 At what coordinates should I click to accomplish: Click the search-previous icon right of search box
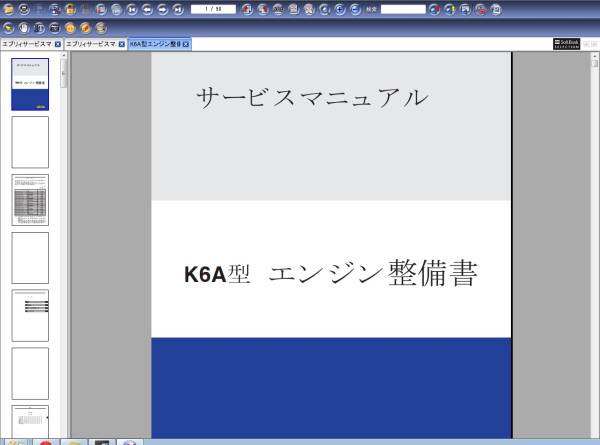click(434, 9)
